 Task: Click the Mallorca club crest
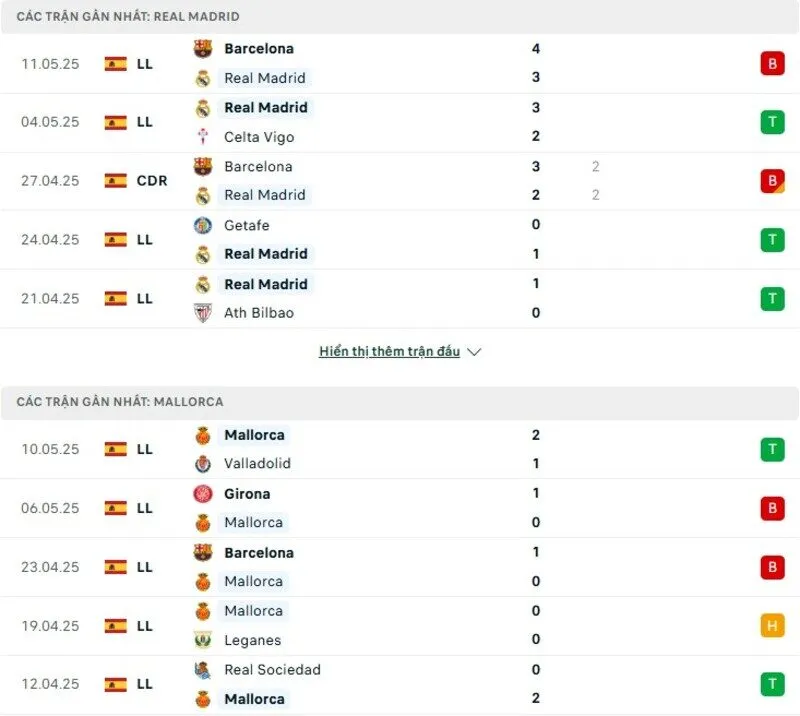point(203,435)
